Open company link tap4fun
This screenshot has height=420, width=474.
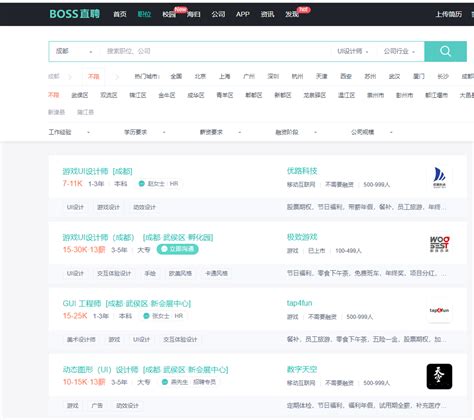pos(299,303)
